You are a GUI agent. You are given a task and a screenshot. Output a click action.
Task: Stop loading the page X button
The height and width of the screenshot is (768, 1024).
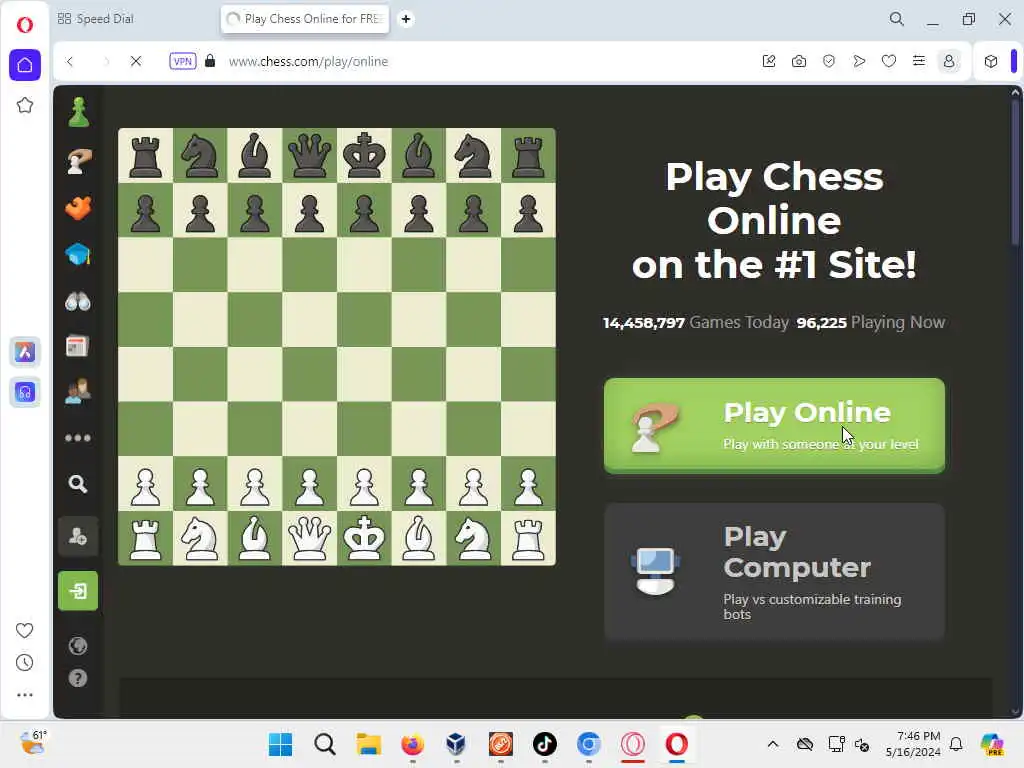[136, 61]
